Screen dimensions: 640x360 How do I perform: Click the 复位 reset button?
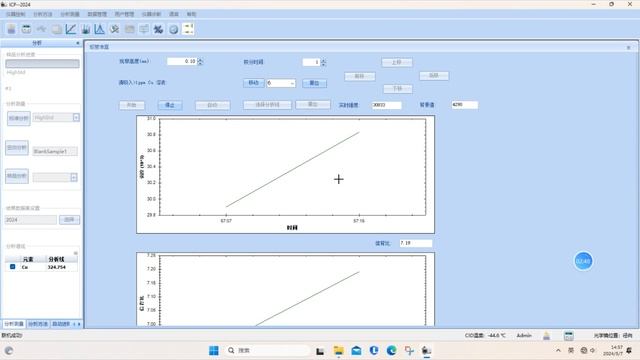click(x=314, y=83)
